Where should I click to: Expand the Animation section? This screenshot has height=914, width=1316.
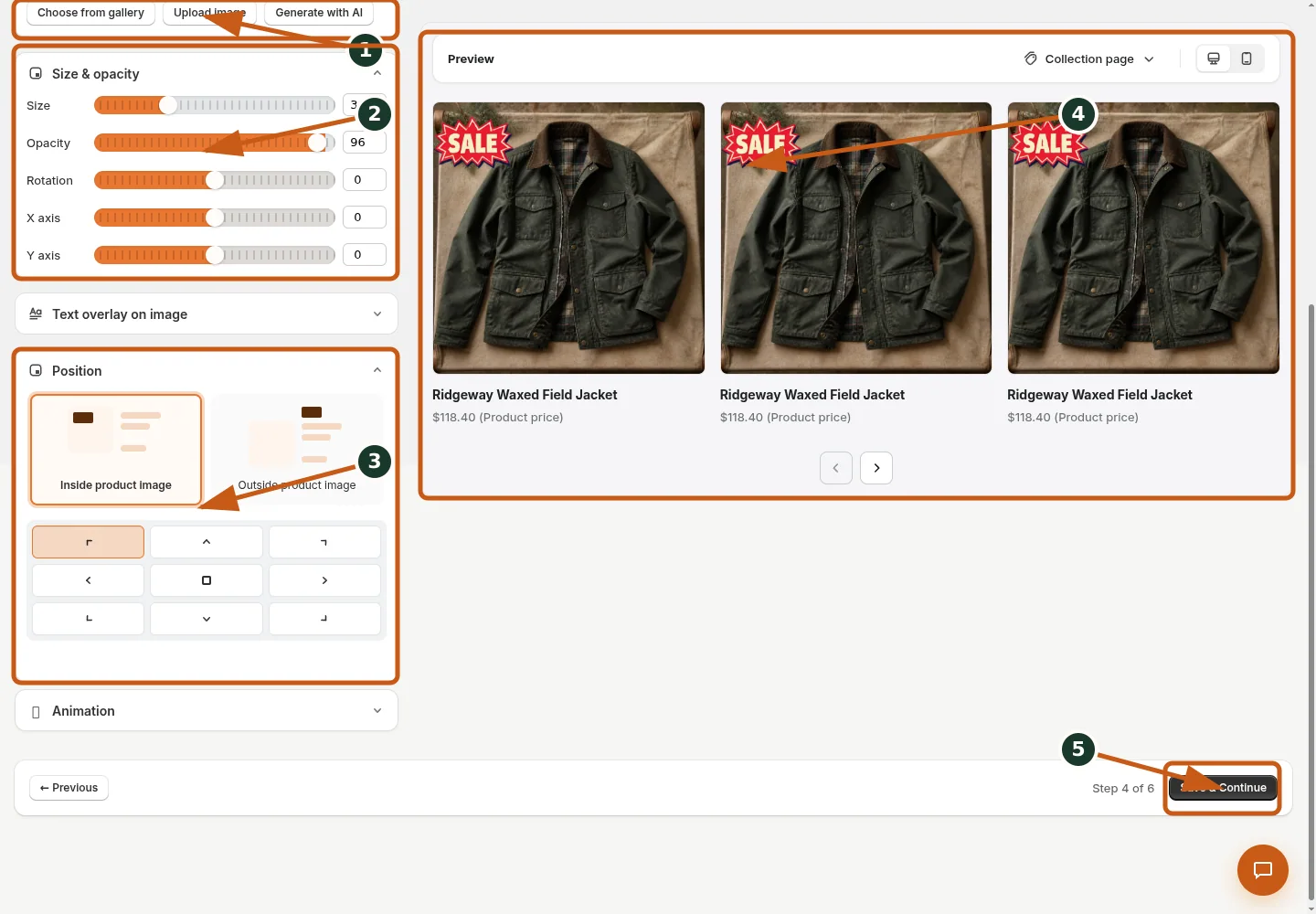click(x=377, y=711)
